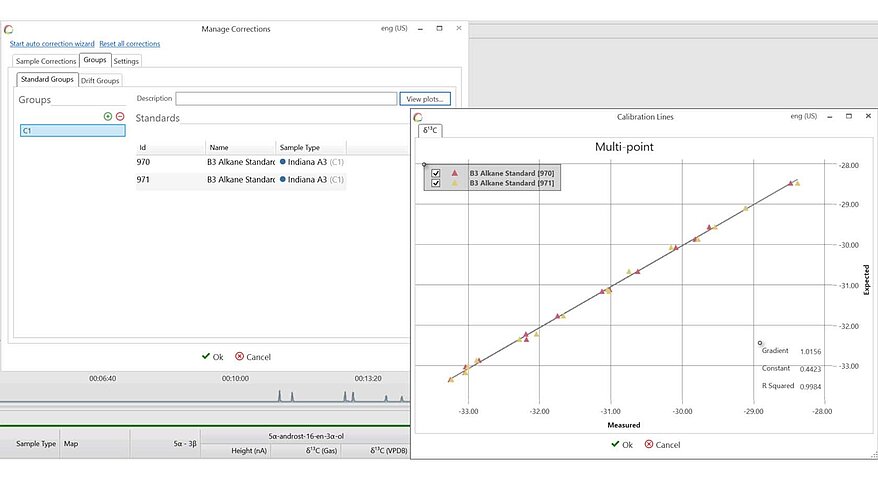
Task: Open the Settings tab
Action: tap(126, 61)
